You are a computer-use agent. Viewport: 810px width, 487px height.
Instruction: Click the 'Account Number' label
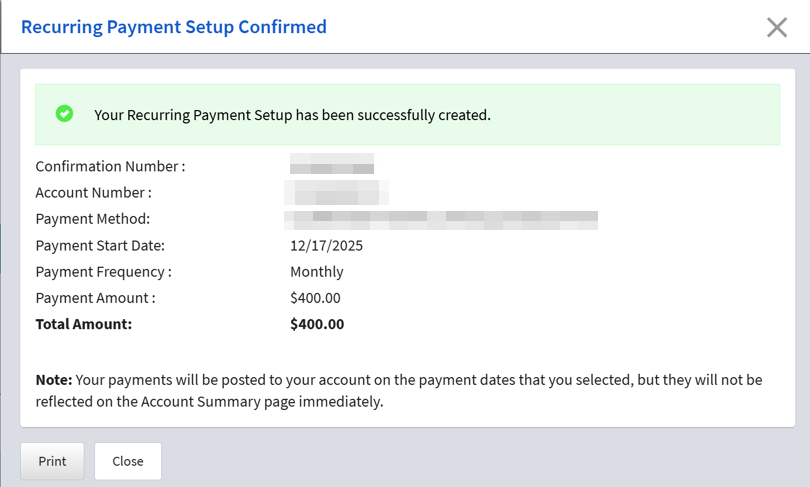point(93,192)
